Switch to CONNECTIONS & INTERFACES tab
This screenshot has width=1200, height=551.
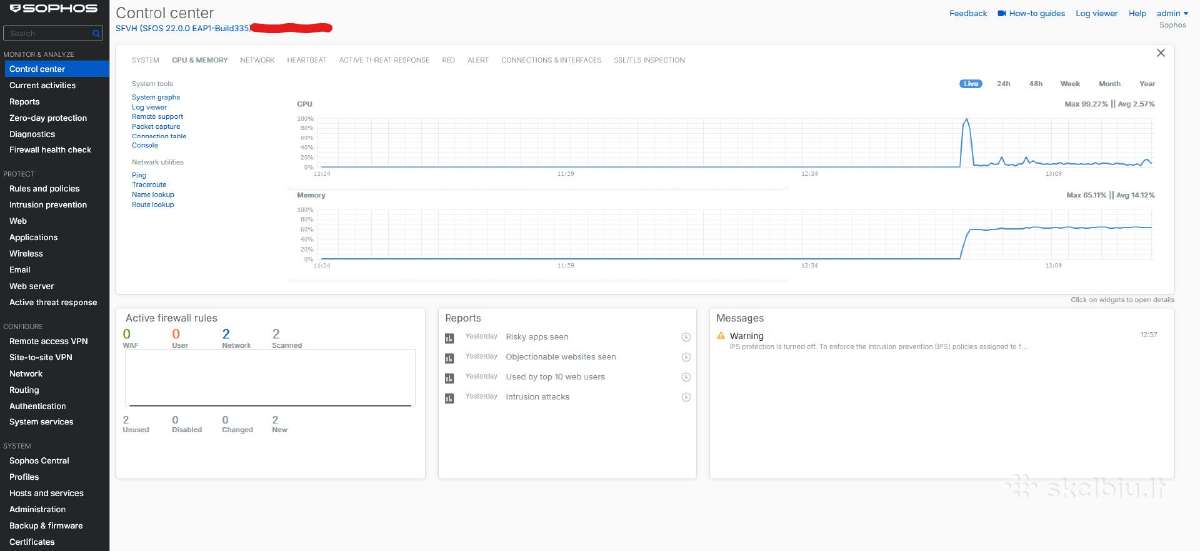[x=551, y=60]
